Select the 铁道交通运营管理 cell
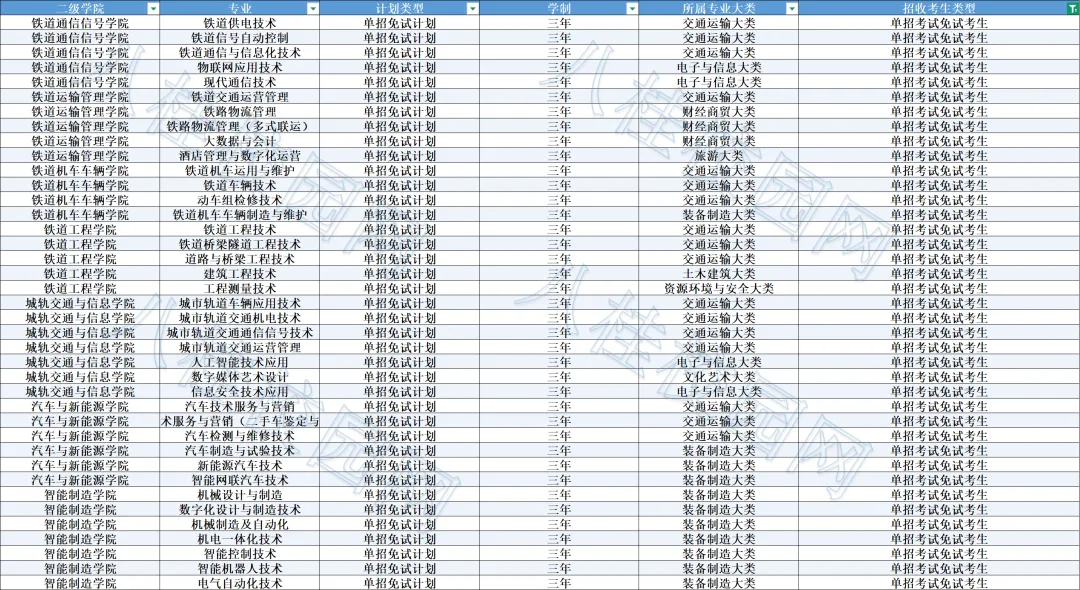 [x=240, y=96]
